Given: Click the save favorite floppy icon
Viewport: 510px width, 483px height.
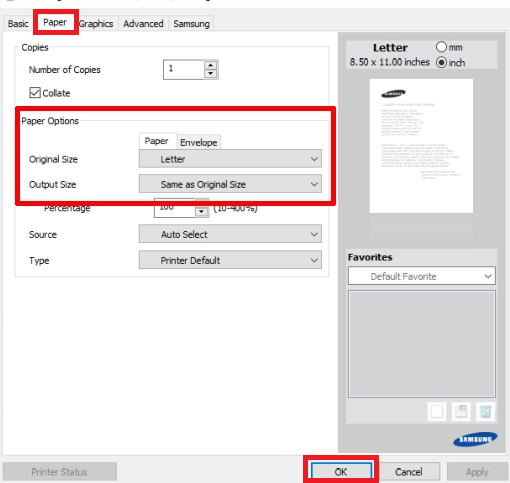Looking at the screenshot, I should [461, 411].
